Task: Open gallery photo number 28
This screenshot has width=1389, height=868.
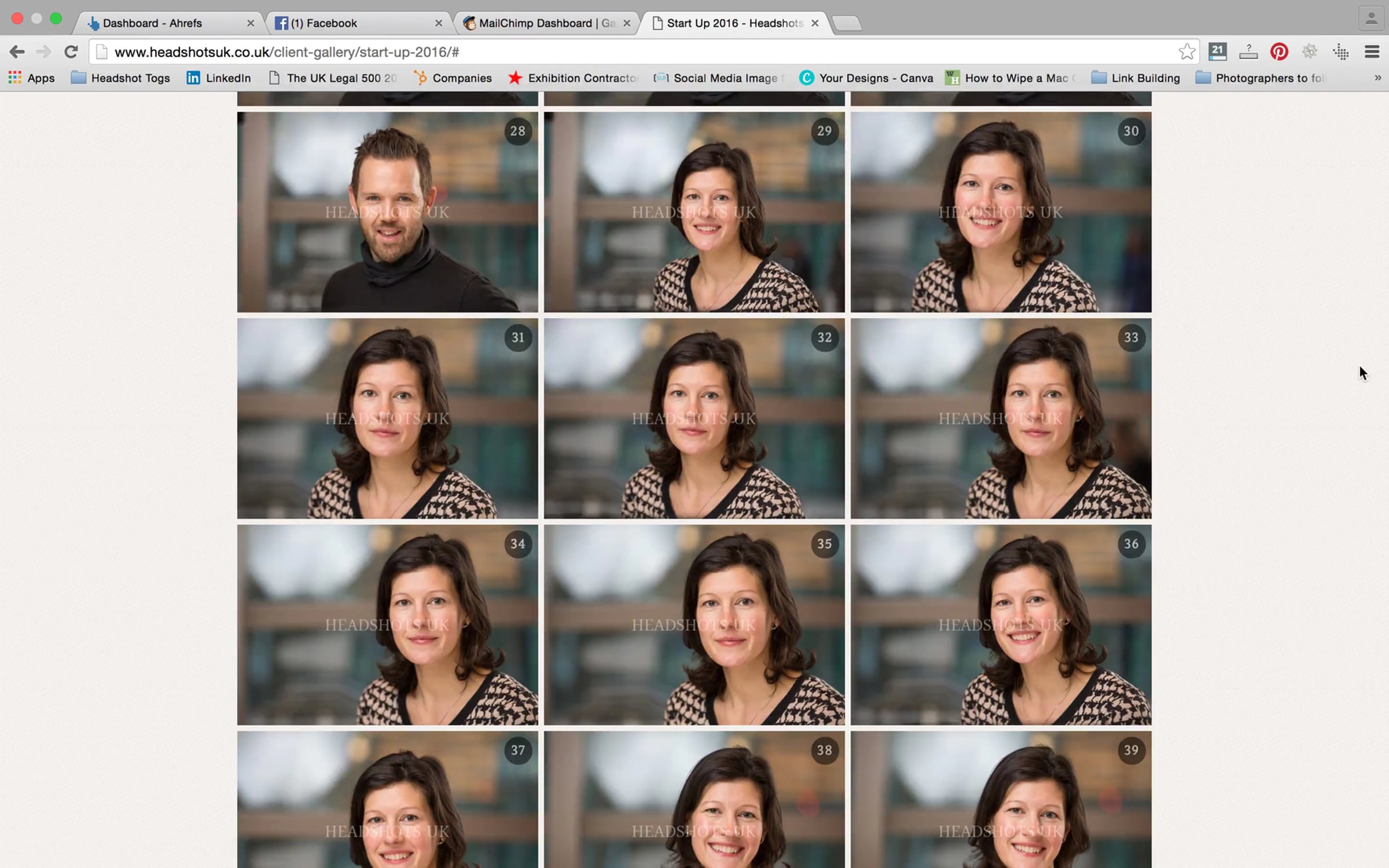Action: 387,212
